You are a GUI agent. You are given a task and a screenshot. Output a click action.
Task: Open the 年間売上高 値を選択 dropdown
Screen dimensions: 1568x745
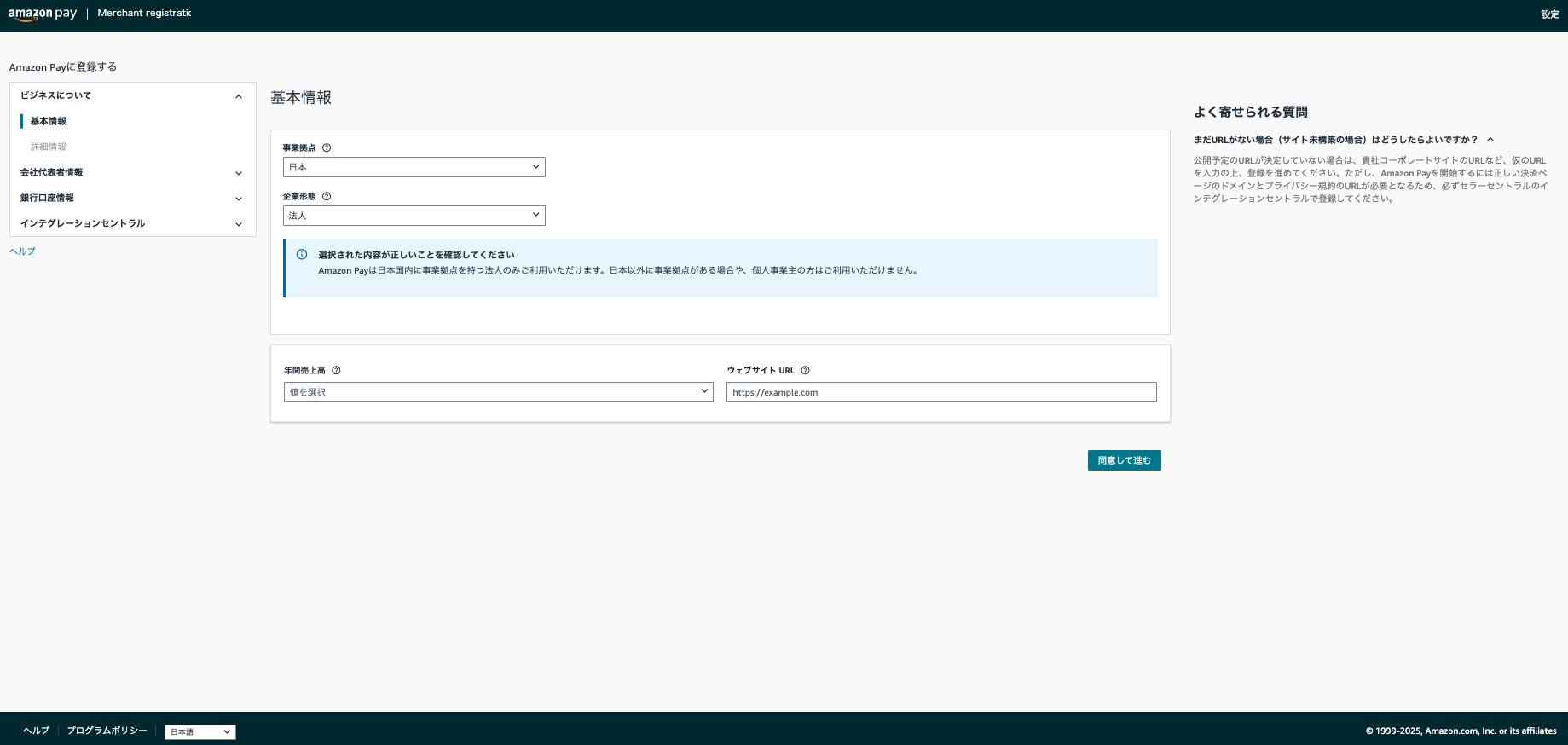click(499, 392)
